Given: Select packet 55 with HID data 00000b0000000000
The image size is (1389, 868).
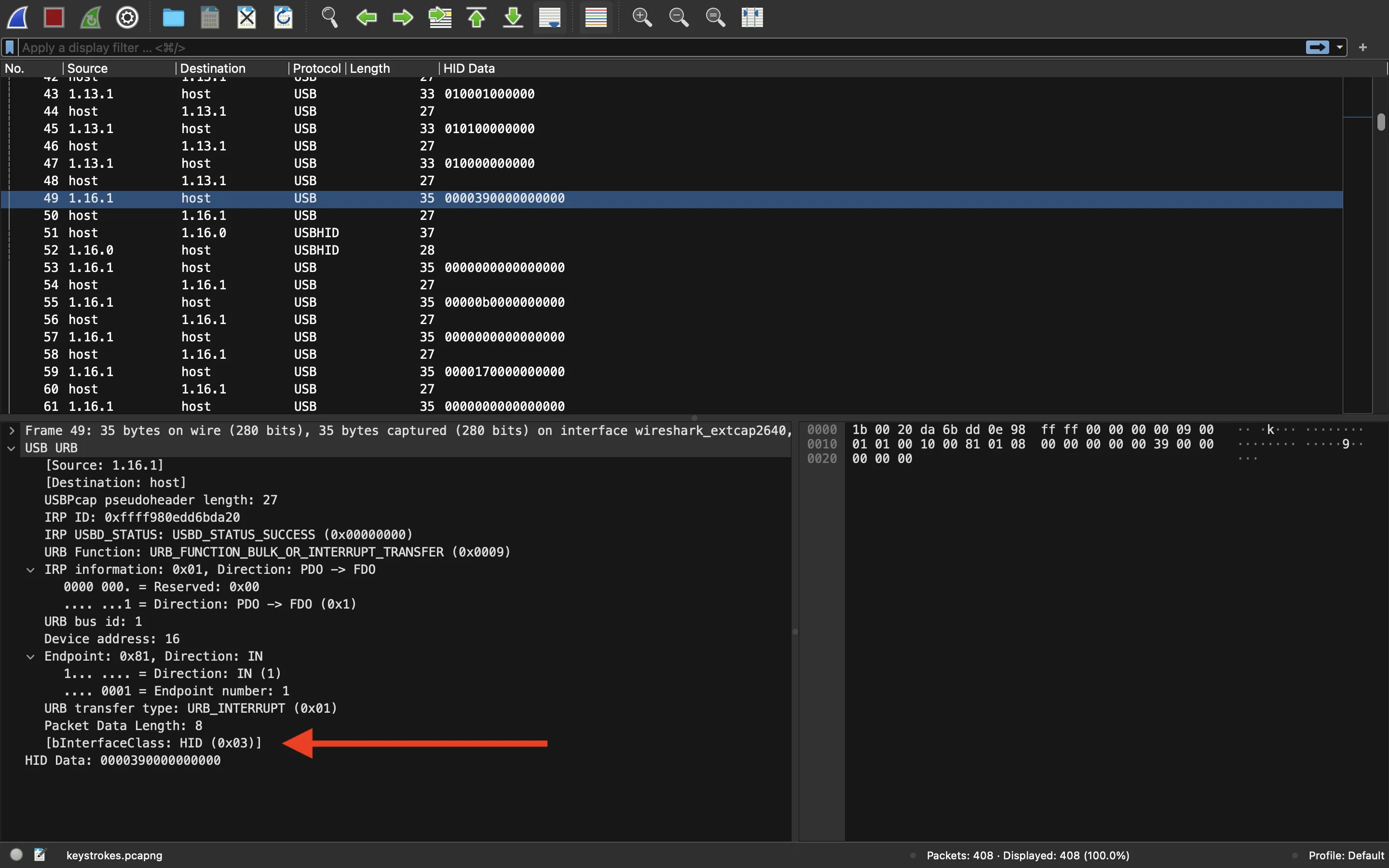Looking at the screenshot, I should [x=671, y=302].
